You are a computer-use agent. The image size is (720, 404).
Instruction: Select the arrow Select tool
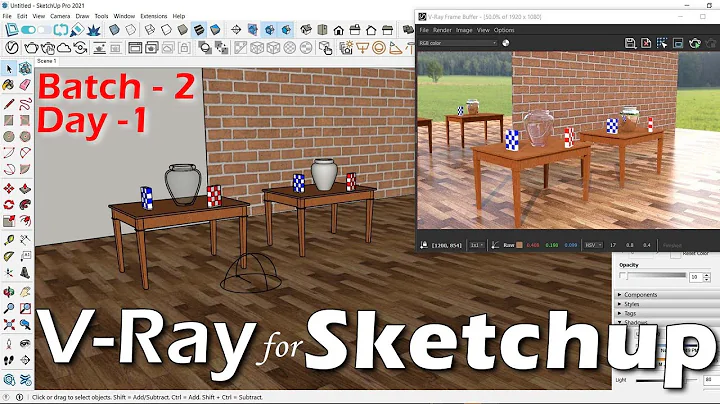point(9,69)
